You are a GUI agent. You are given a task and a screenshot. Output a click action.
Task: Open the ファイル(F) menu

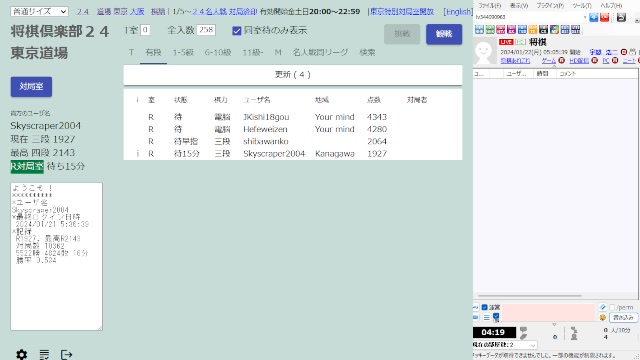(489, 6)
